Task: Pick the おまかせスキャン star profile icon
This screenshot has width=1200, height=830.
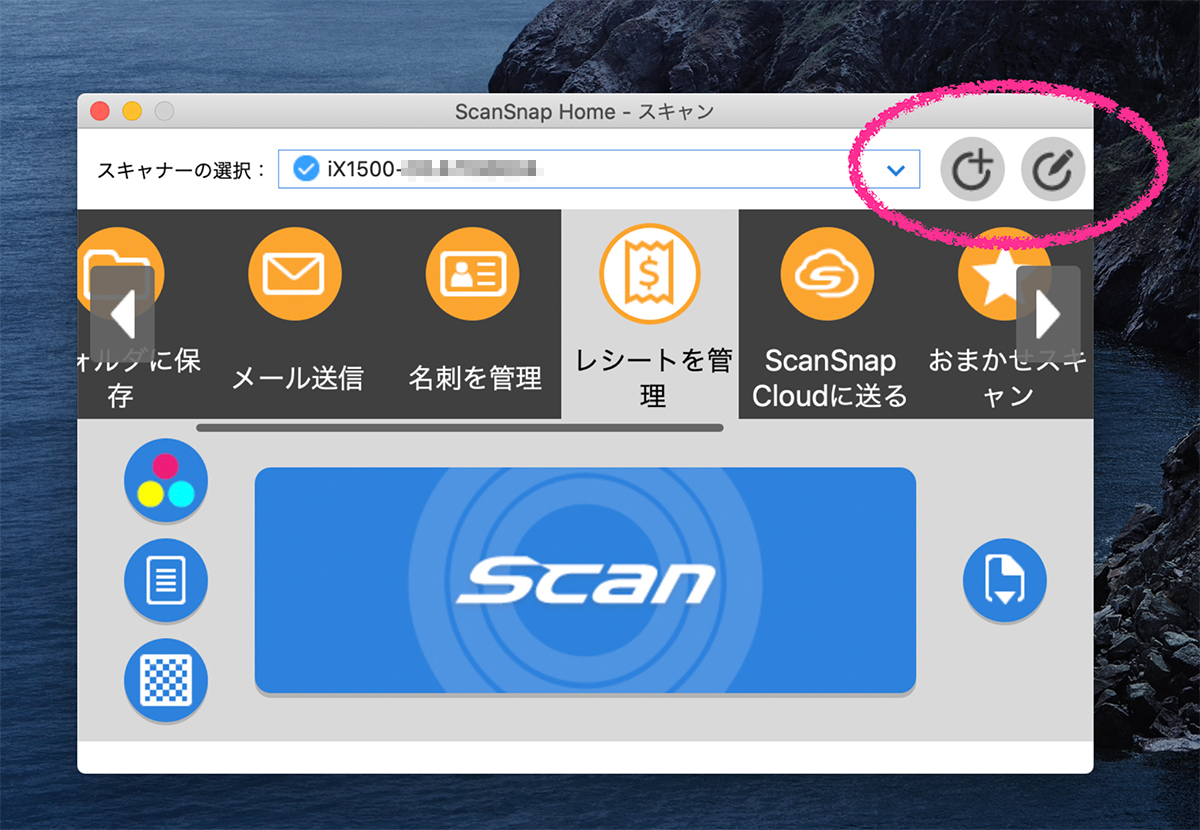Action: (x=995, y=274)
